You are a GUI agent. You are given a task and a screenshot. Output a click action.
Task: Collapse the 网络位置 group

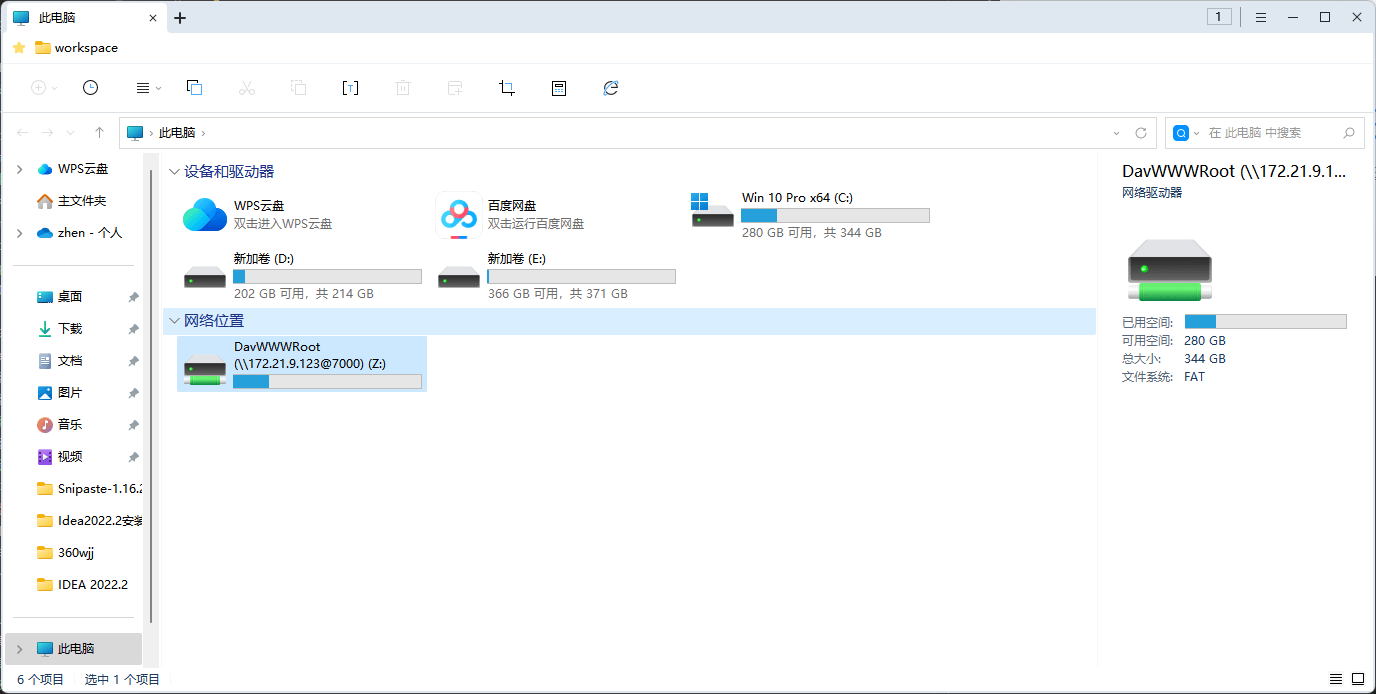pos(174,321)
